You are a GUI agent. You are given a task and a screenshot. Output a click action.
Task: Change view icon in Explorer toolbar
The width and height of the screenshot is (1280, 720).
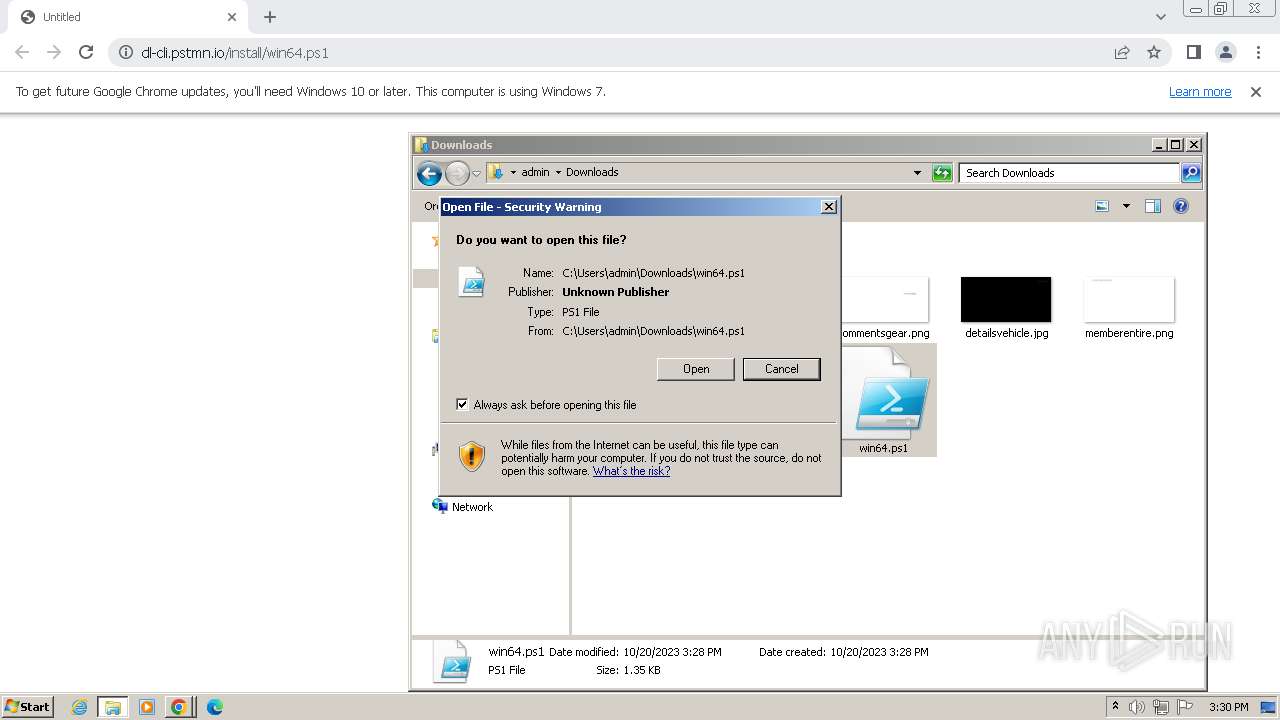click(x=1102, y=206)
